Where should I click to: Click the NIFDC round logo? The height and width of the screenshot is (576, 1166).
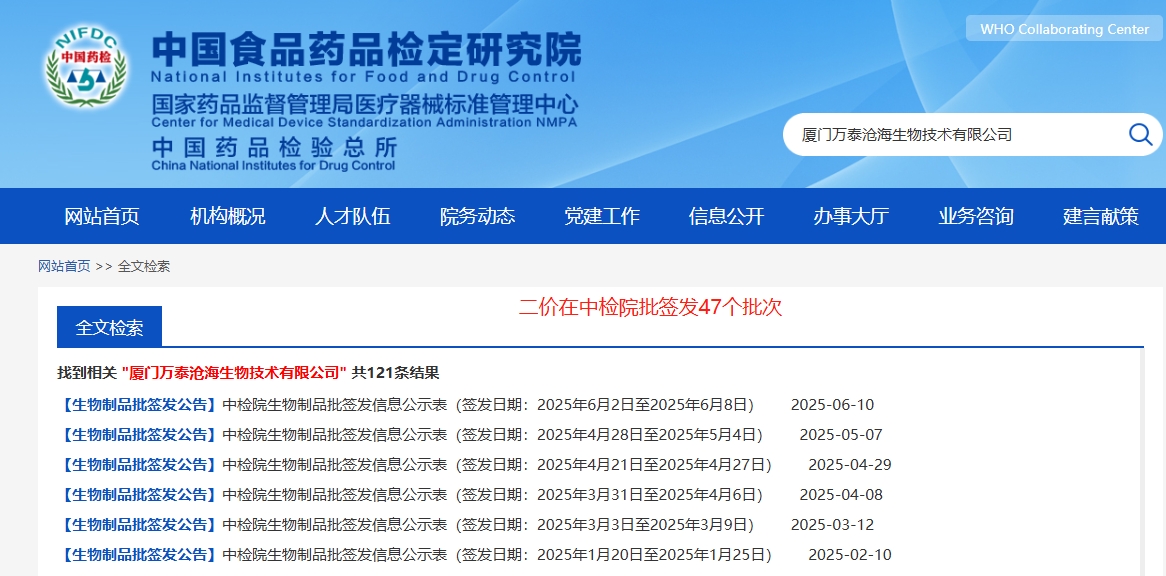(86, 66)
